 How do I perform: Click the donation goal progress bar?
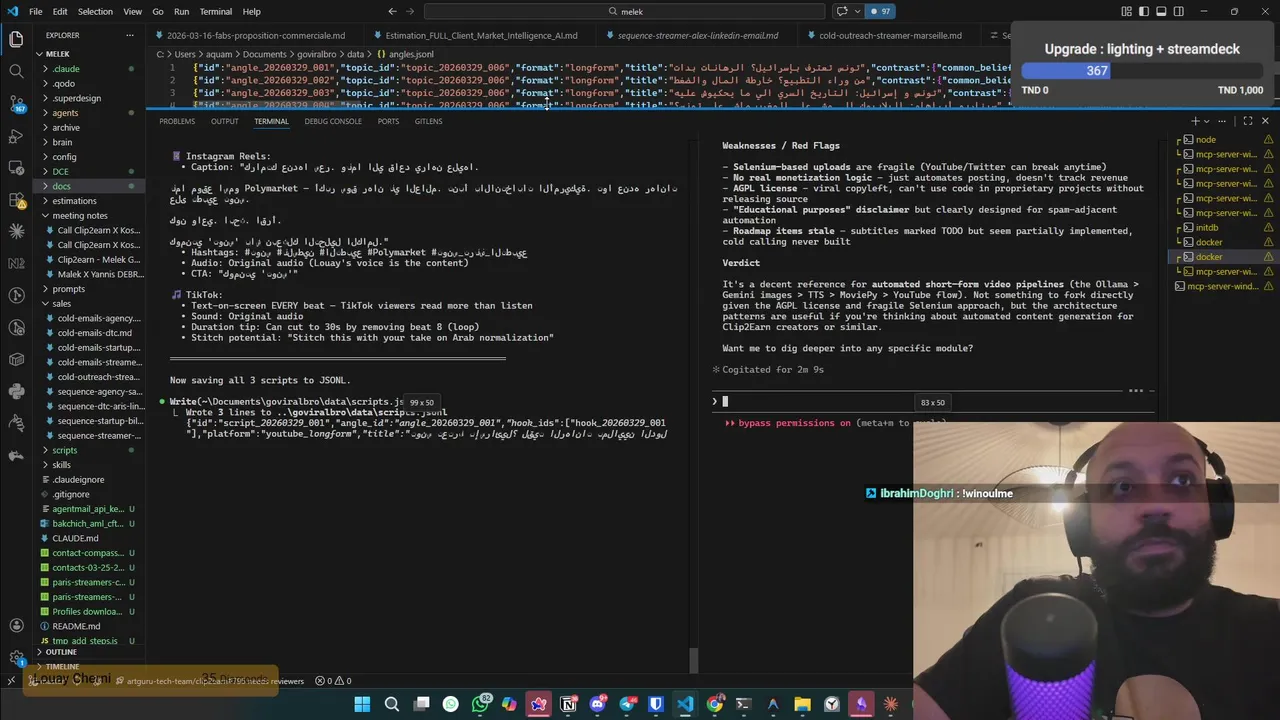(1142, 71)
